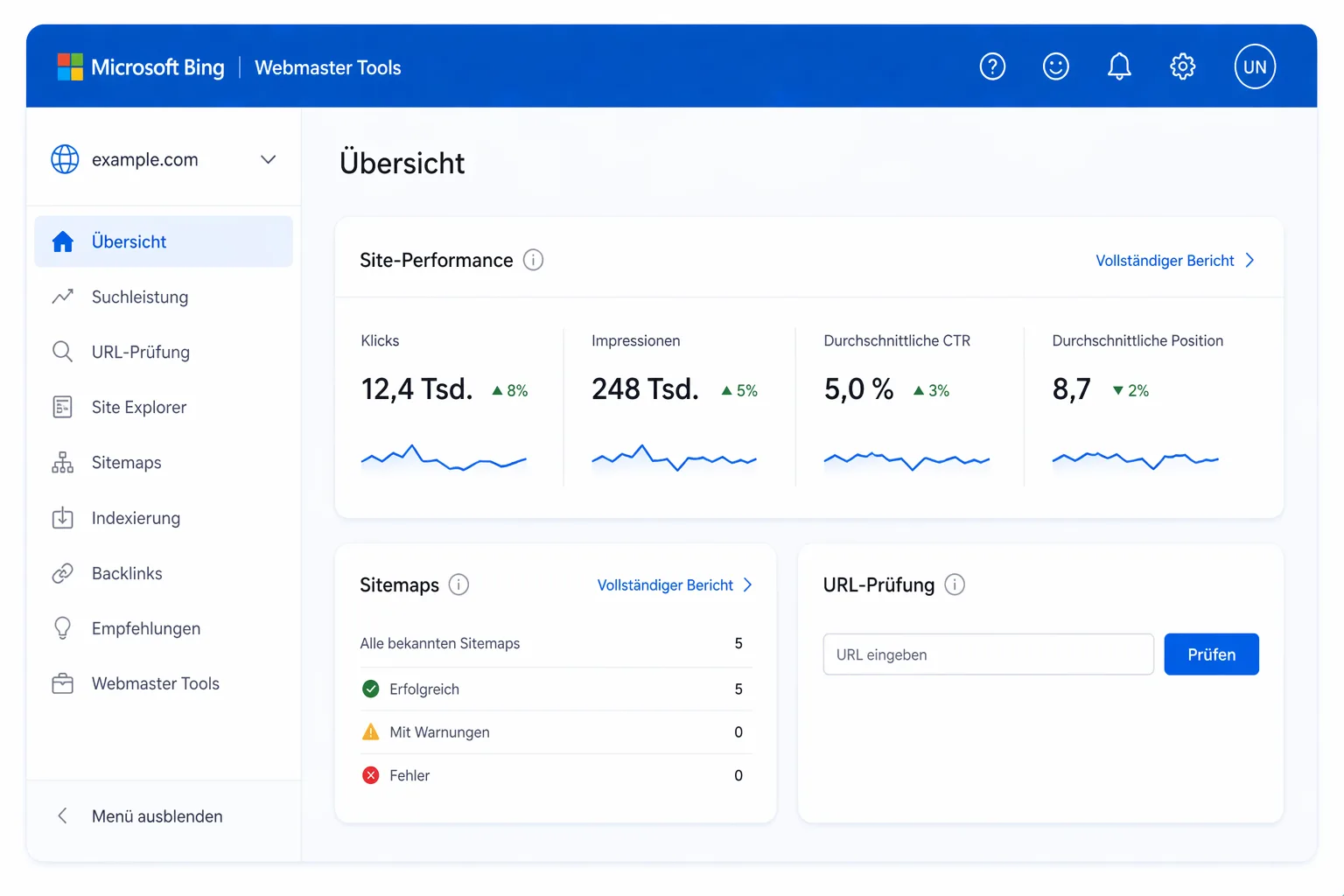
Task: Click the Backlinks chain icon
Action: [63, 573]
